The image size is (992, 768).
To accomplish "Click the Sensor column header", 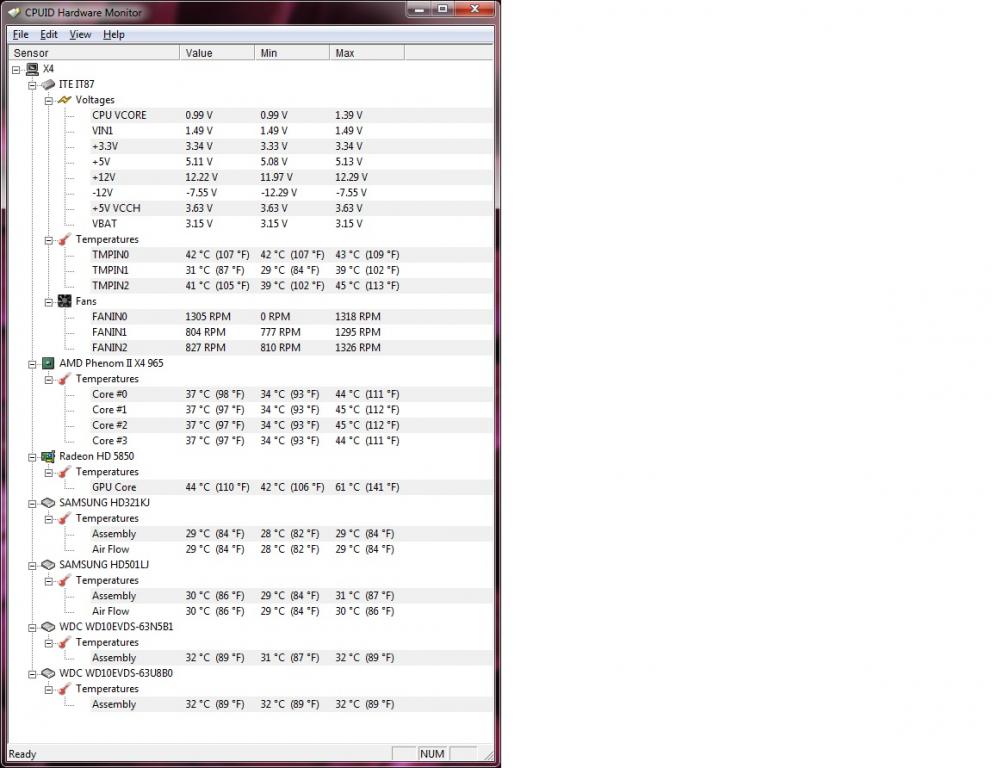I will click(94, 53).
